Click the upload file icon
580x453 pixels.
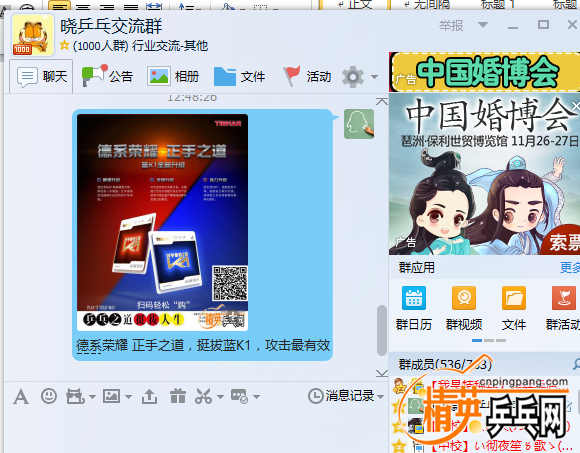[149, 396]
